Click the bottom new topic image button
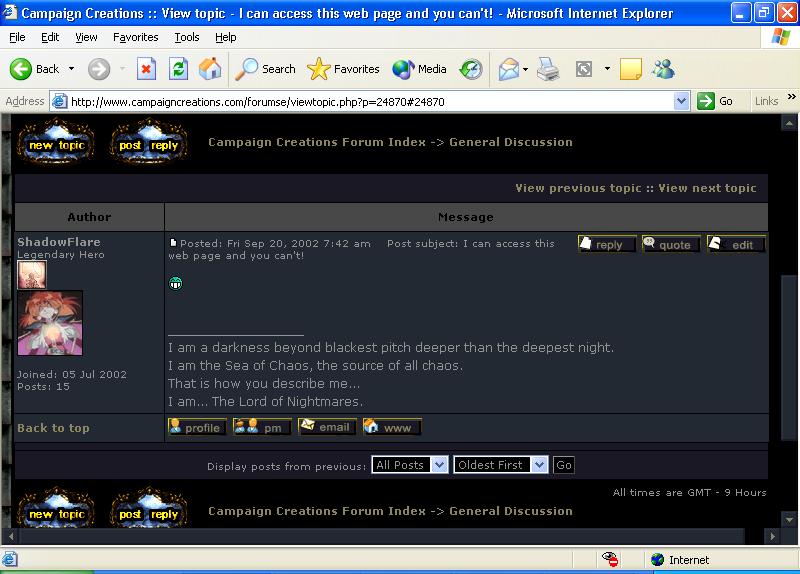 coord(56,507)
